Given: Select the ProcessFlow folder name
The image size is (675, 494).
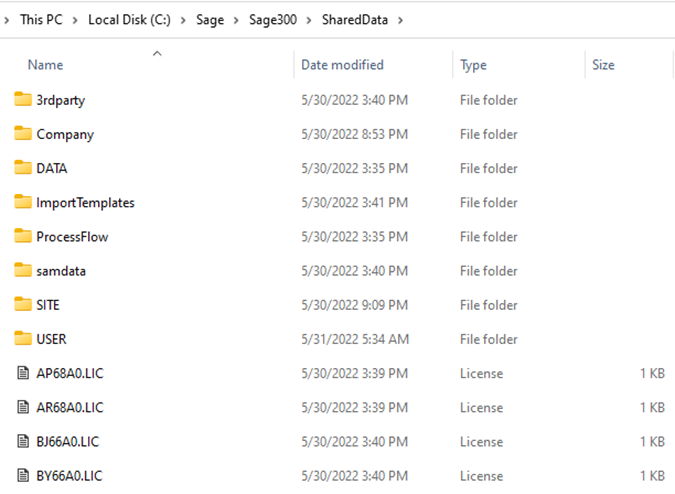Looking at the screenshot, I should (72, 237).
